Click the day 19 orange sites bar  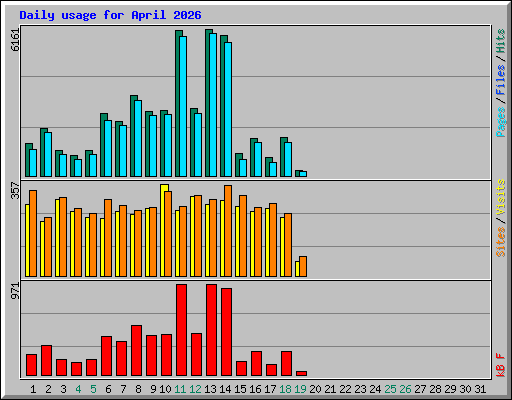click(x=303, y=266)
